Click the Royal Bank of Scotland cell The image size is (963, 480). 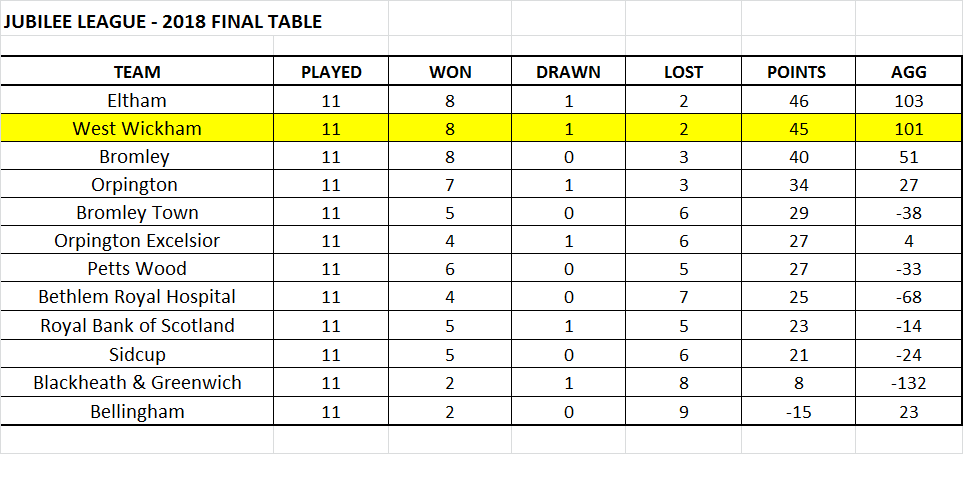[x=137, y=325]
